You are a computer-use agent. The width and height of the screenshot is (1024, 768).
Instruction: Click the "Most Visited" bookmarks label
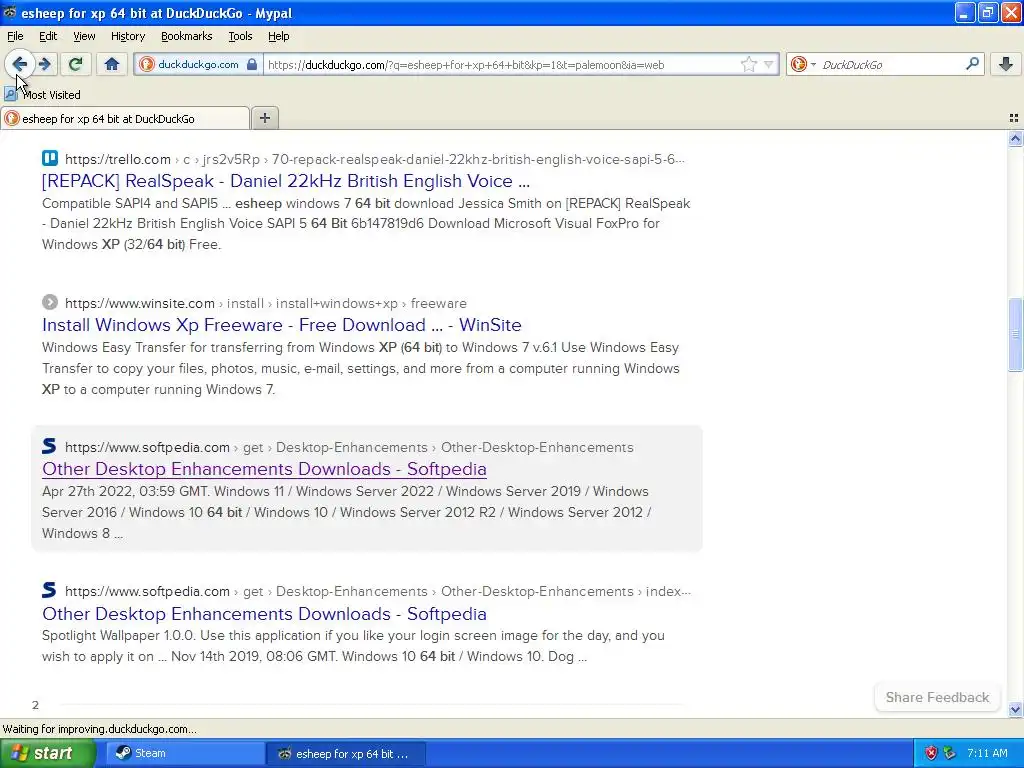point(52,95)
